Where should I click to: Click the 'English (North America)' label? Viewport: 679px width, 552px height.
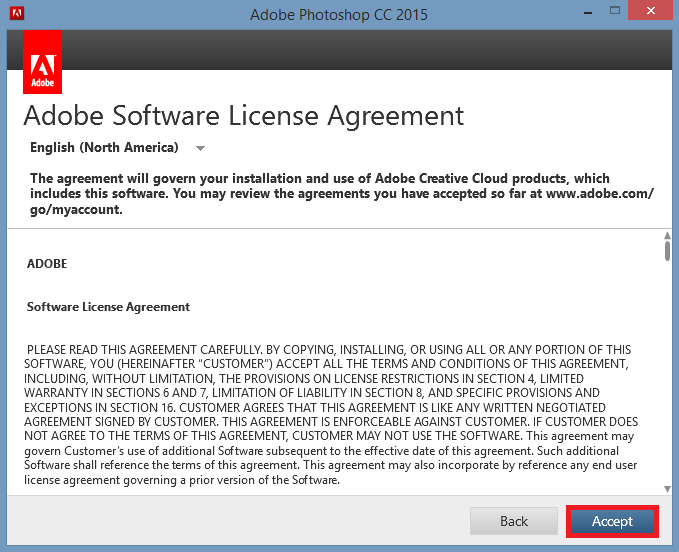pos(104,148)
